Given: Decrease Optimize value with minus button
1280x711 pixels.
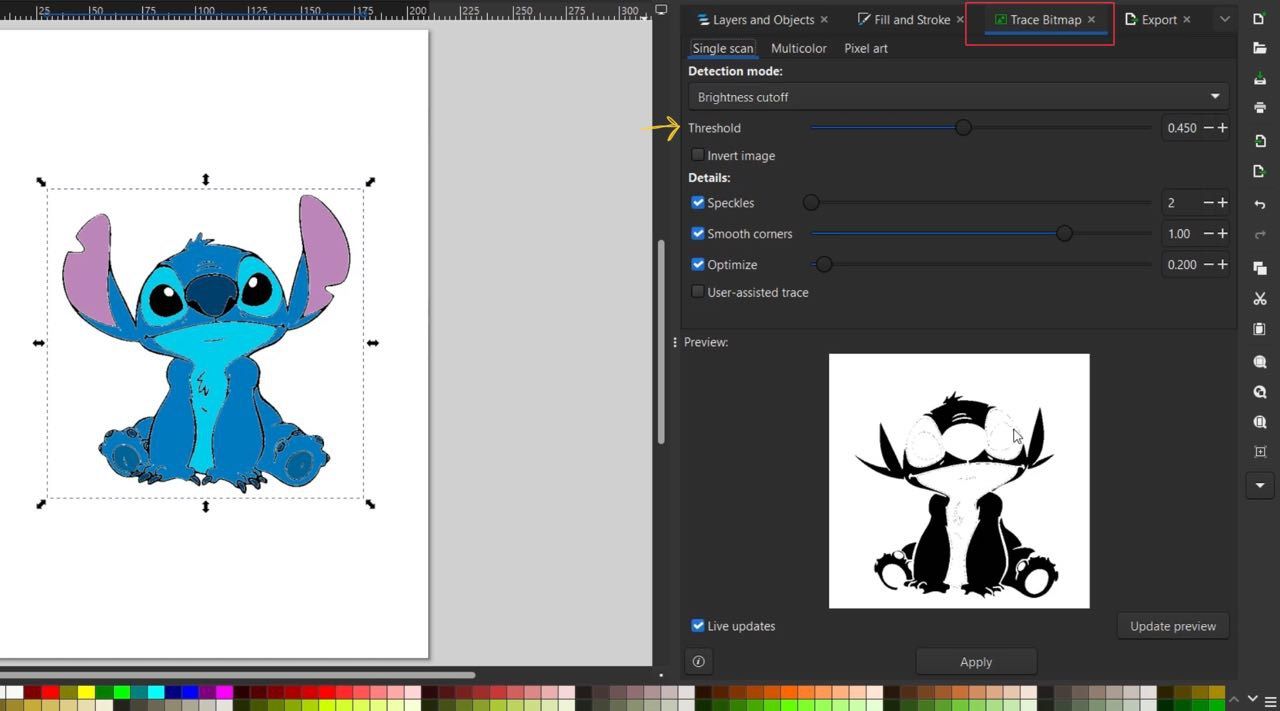Looking at the screenshot, I should click(1208, 265).
